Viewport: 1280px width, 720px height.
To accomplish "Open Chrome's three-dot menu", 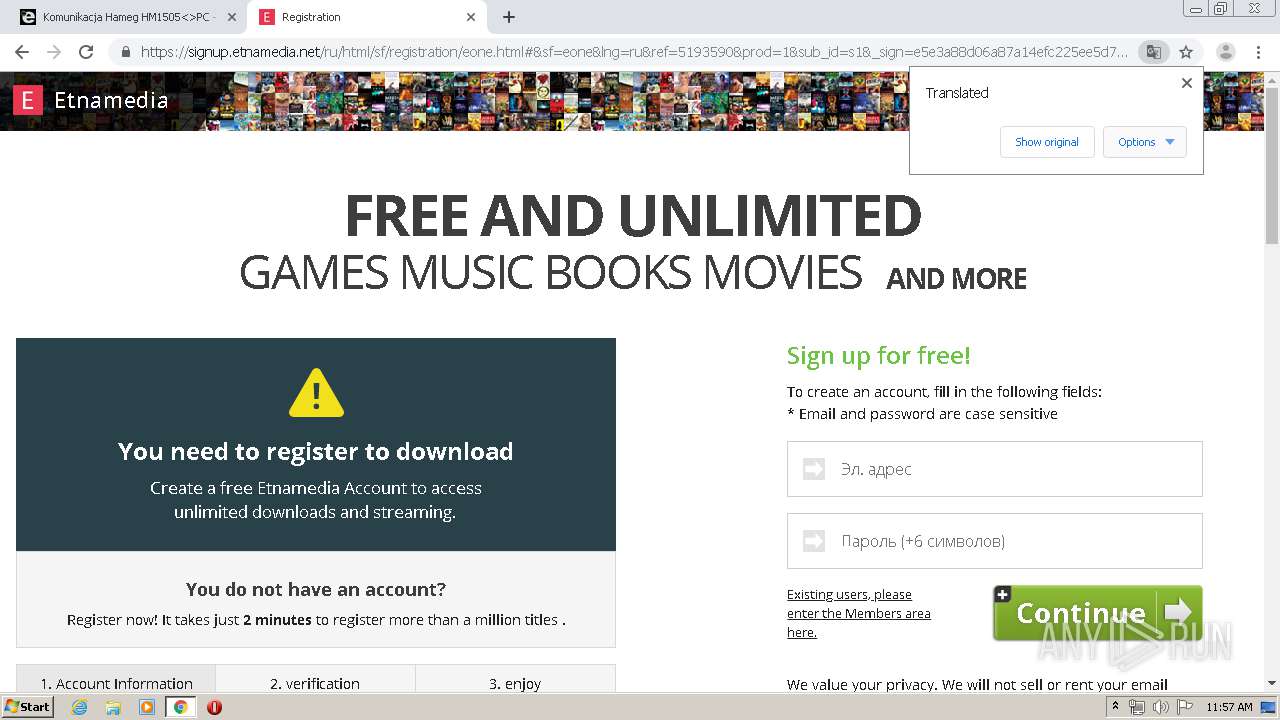I will tap(1258, 52).
